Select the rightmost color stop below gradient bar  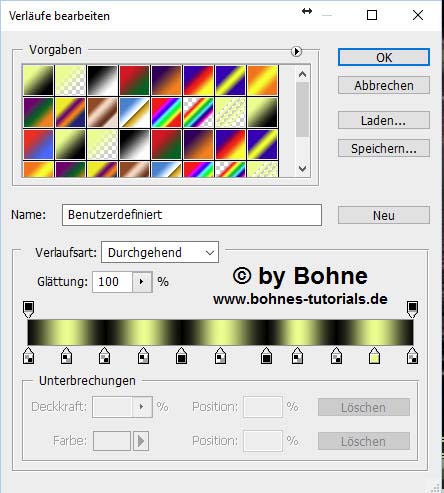coord(413,355)
